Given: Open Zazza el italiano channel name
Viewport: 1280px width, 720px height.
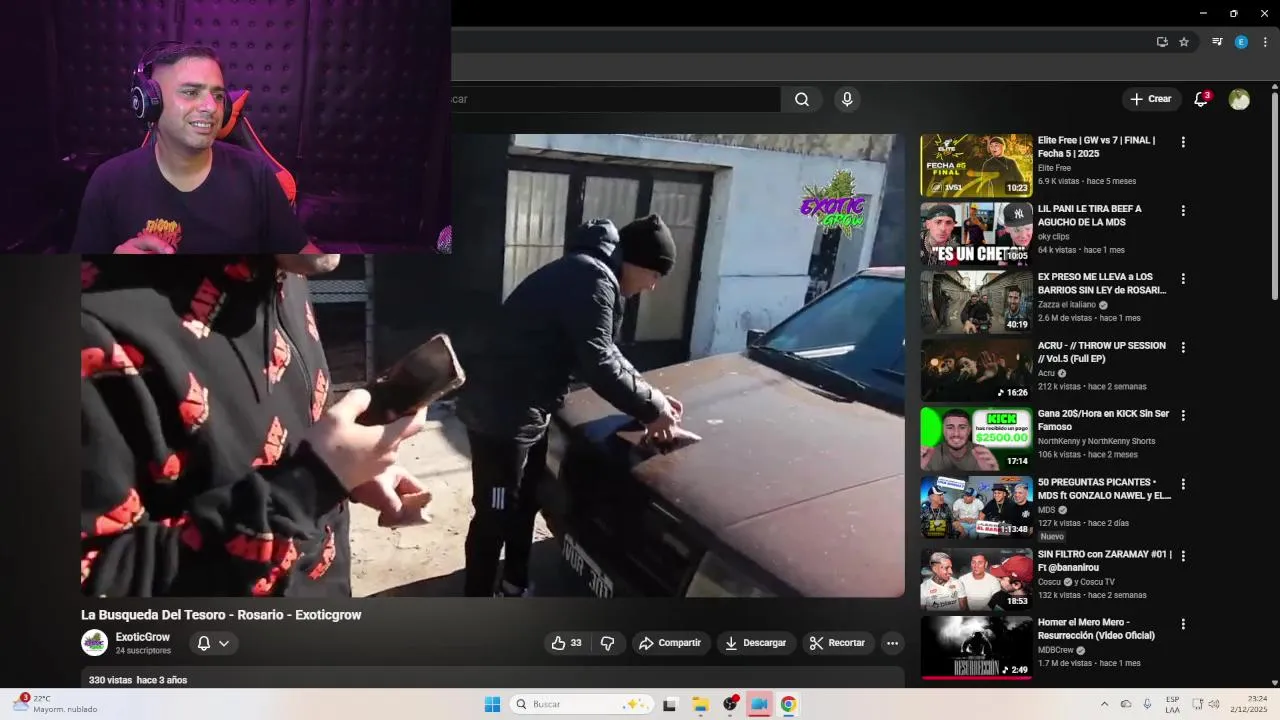Looking at the screenshot, I should [1067, 305].
